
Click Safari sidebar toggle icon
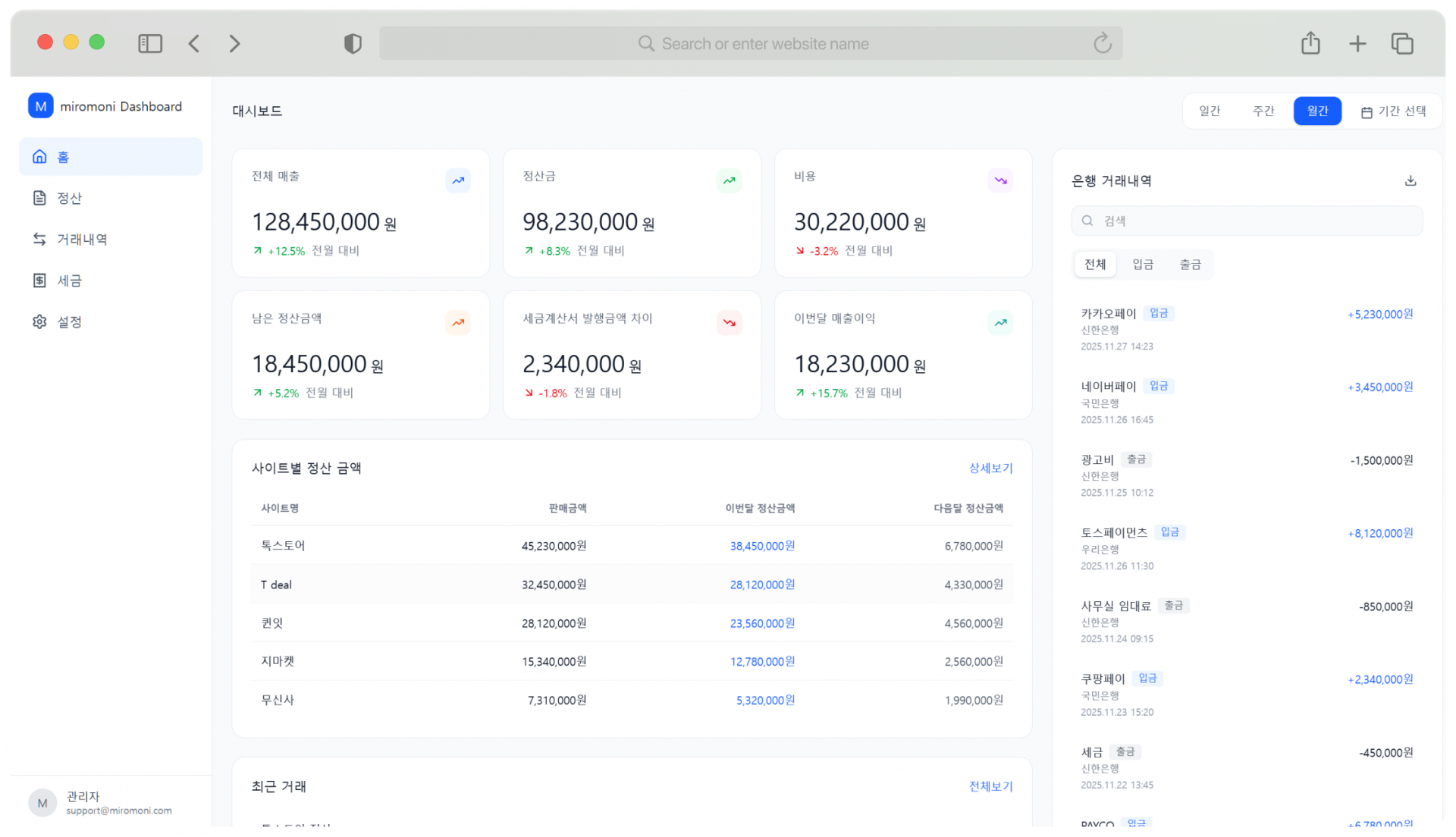click(x=150, y=44)
